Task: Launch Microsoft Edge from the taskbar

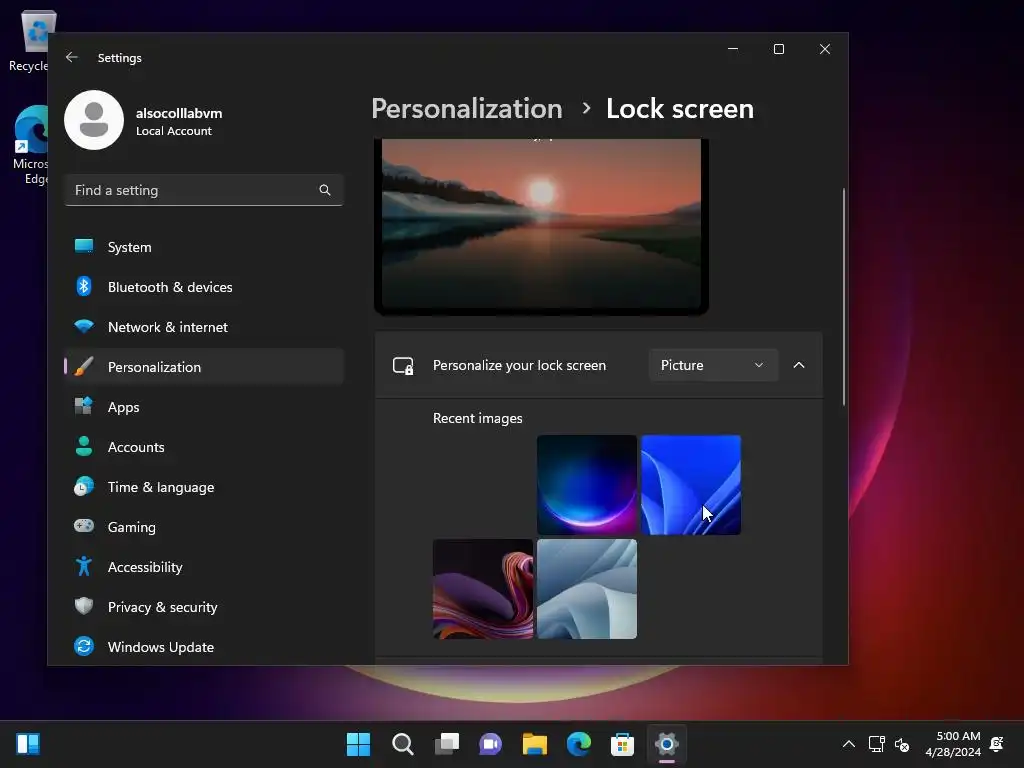Action: (x=579, y=744)
